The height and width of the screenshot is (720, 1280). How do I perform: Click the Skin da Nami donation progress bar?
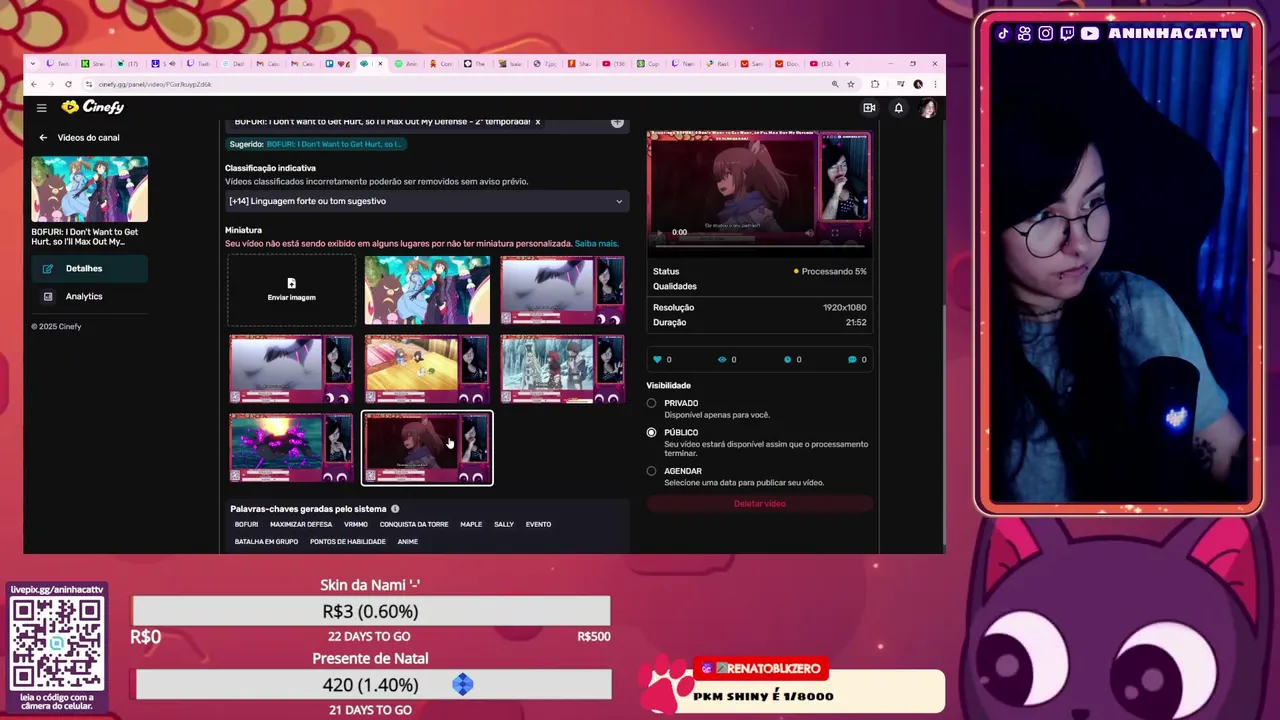point(371,611)
